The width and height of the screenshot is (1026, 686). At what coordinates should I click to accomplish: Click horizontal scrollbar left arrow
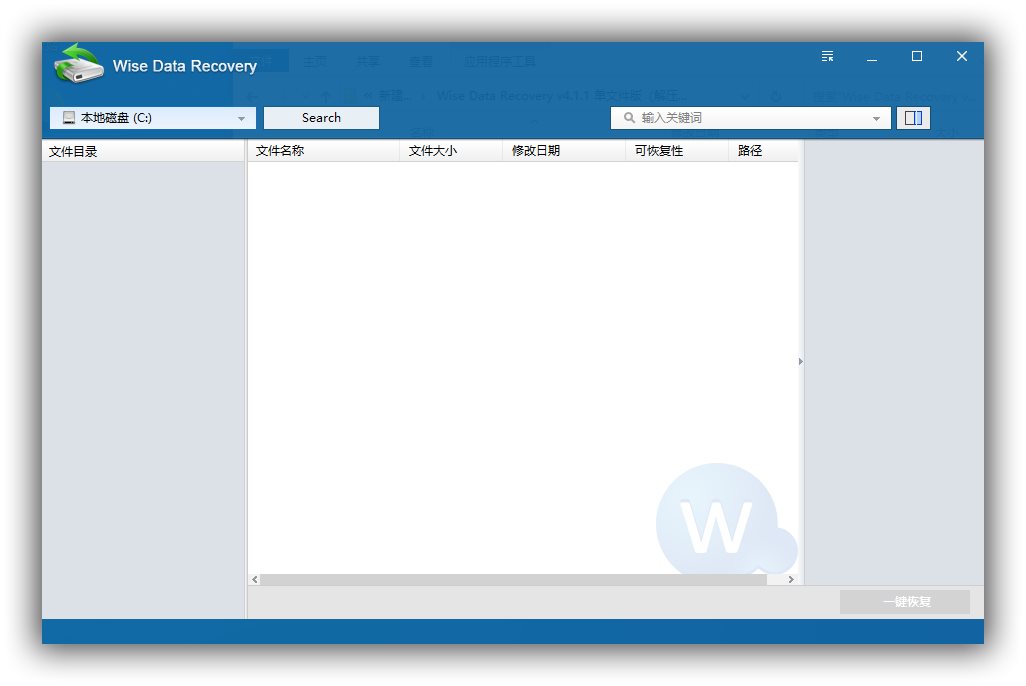tap(255, 579)
